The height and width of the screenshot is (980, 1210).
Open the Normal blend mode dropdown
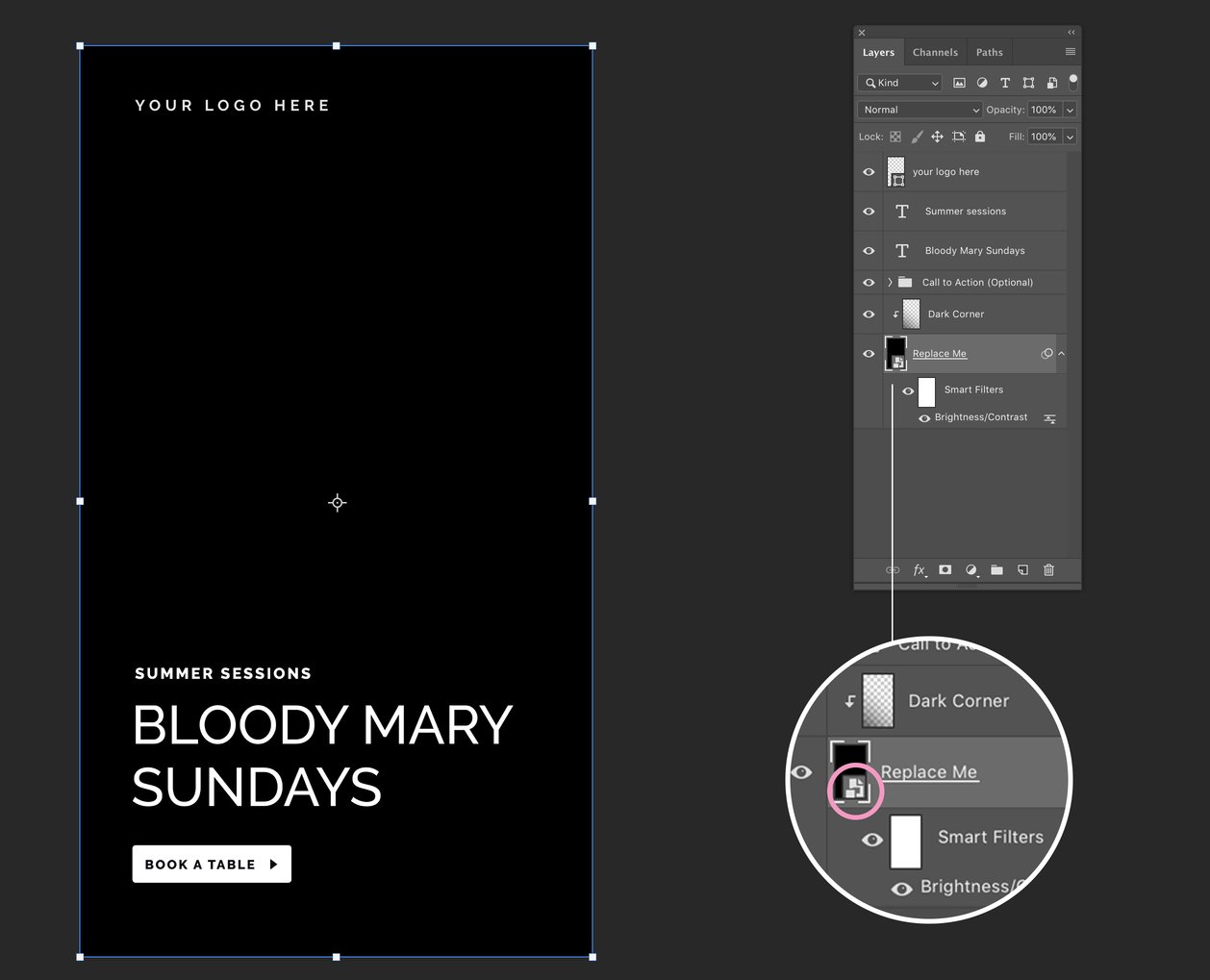[919, 110]
